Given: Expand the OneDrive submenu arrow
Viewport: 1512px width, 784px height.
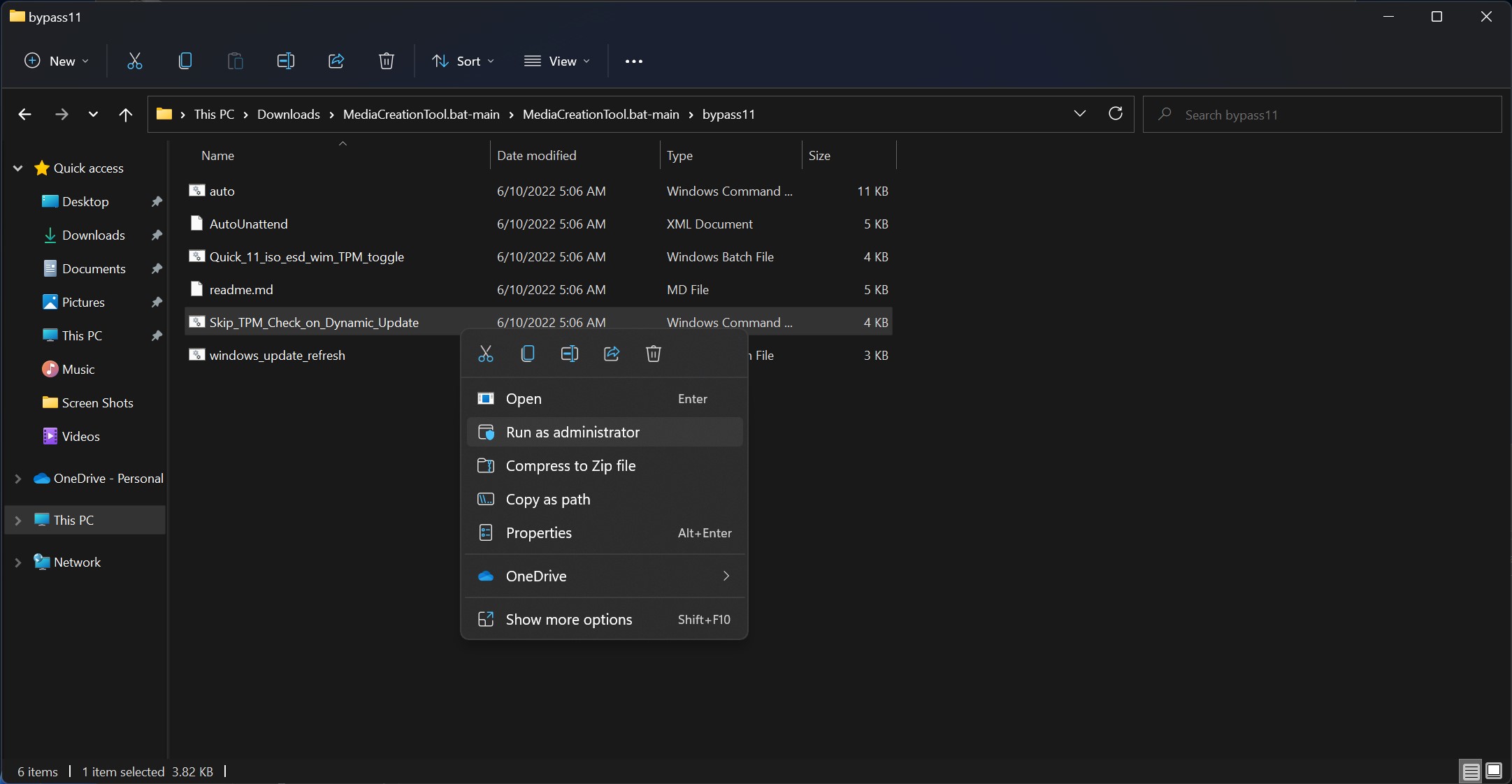Looking at the screenshot, I should tap(726, 576).
